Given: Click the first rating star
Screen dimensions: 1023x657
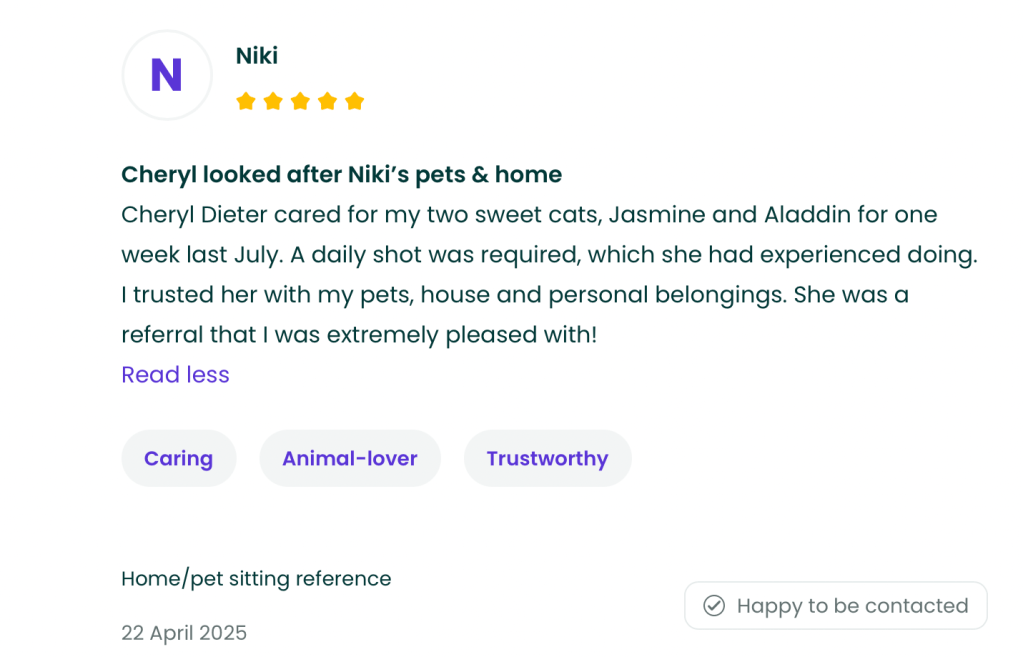Looking at the screenshot, I should tap(245, 101).
